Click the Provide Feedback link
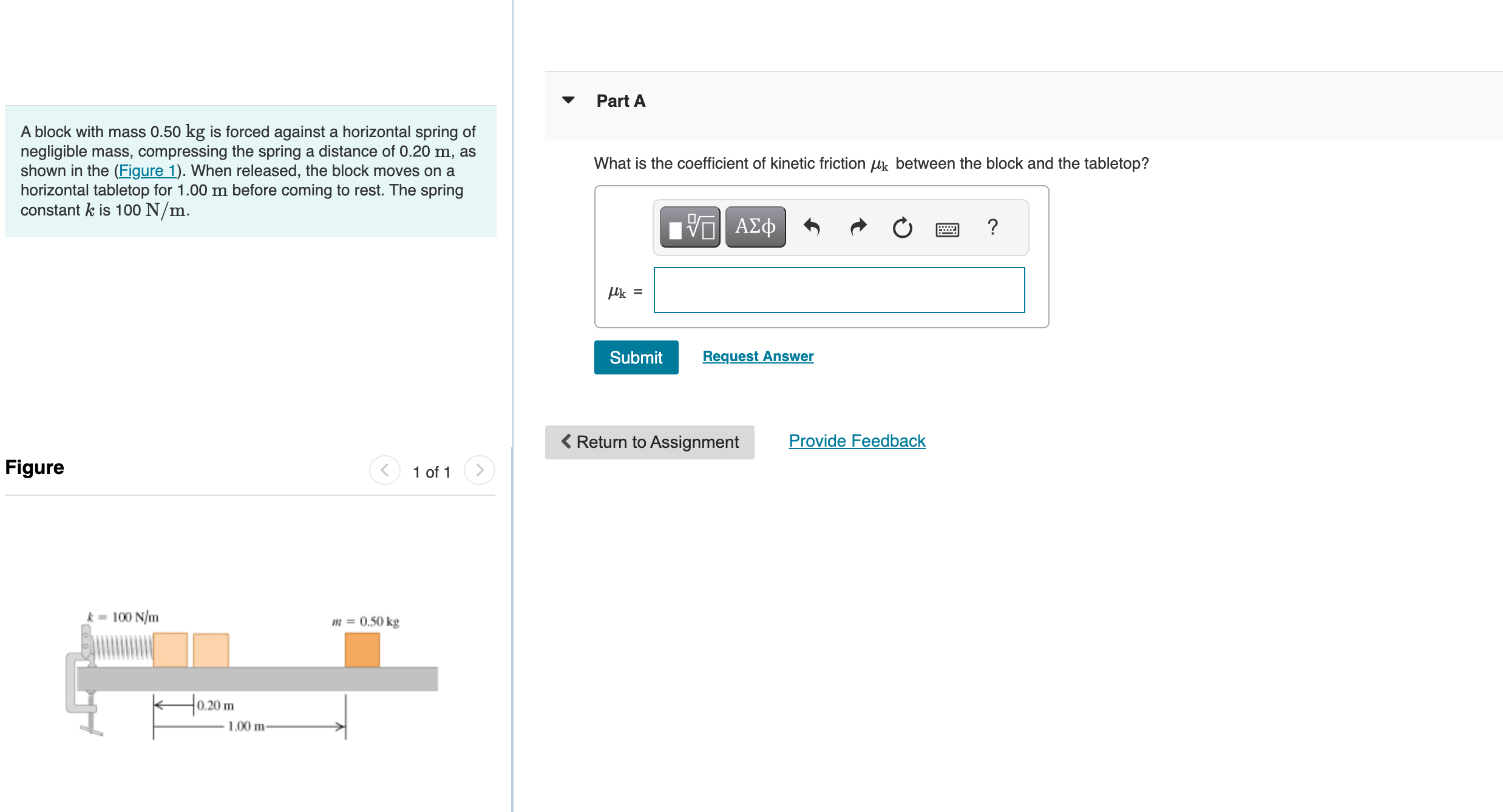The image size is (1503, 812). [x=856, y=441]
